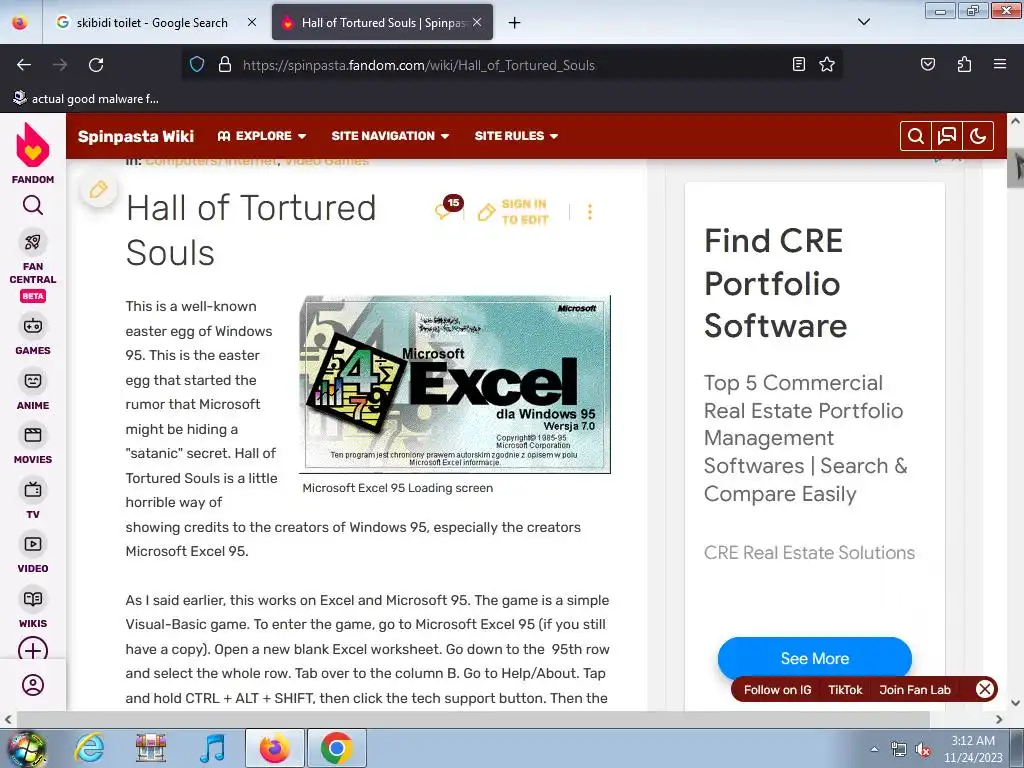
Task: Open the 'actual good malware f...' bookmark
Action: pyautogui.click(x=86, y=99)
